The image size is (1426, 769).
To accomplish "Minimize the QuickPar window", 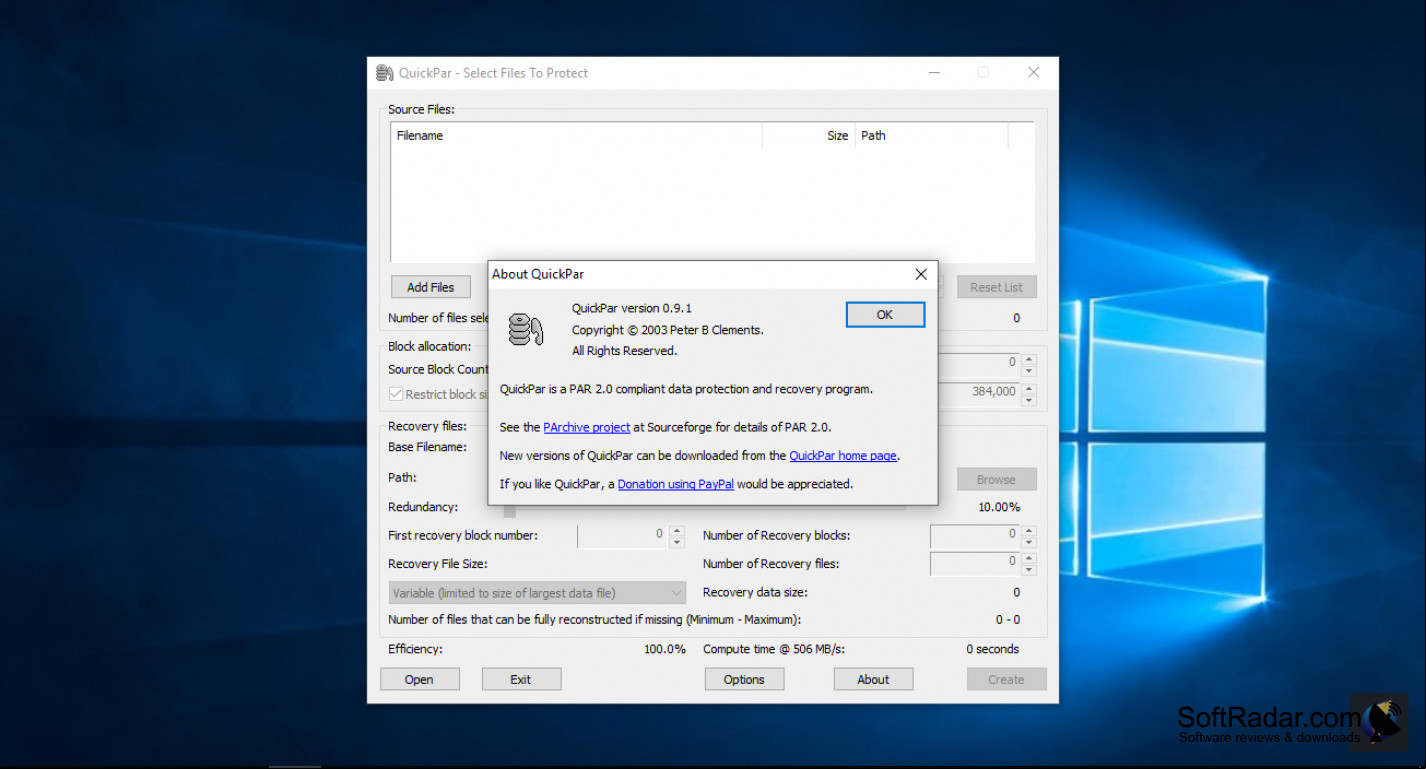I will [x=934, y=73].
